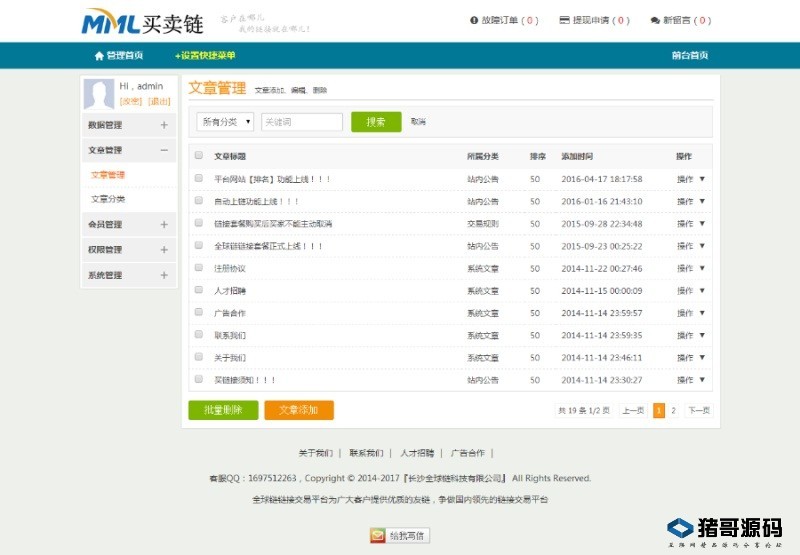This screenshot has width=800, height=555.
Task: Open 故障订单 alert icon in header
Action: pos(474,20)
